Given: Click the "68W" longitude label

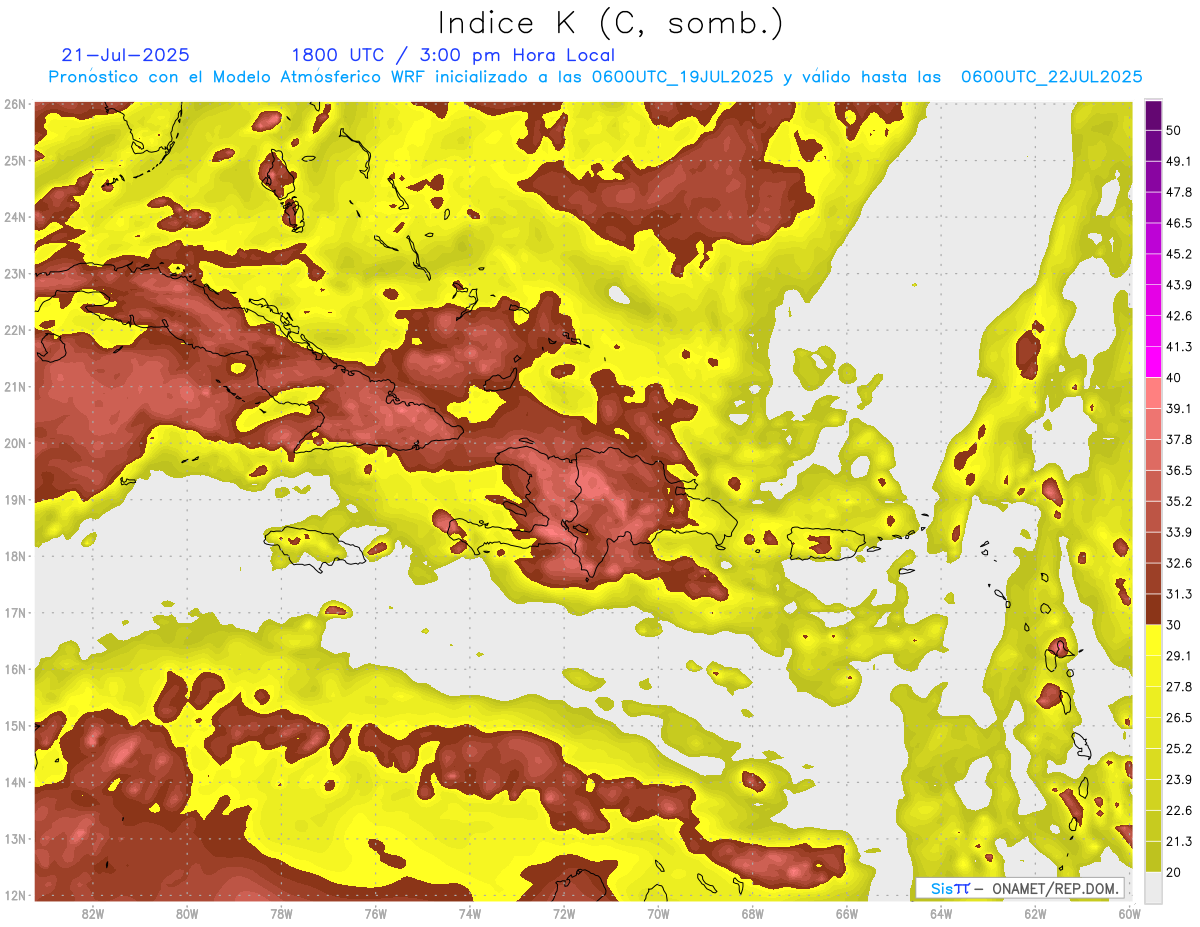Looking at the screenshot, I should (753, 914).
